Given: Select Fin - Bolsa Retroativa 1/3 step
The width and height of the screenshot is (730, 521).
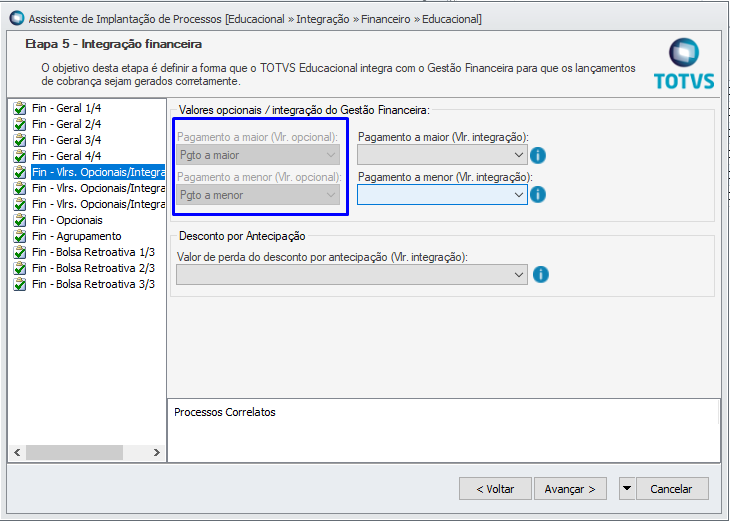Looking at the screenshot, I should 94,252.
